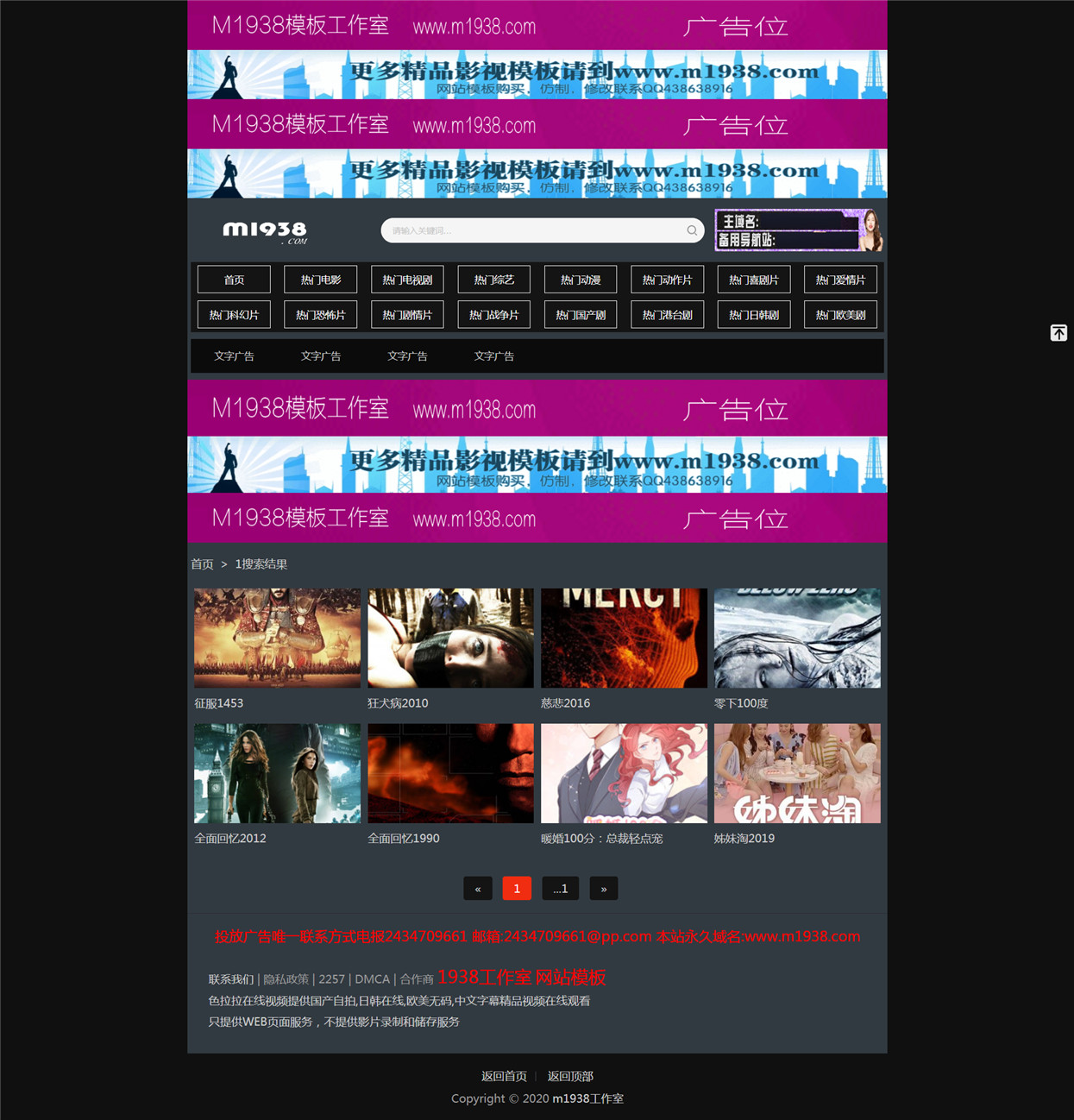Open the 零下100度 movie poster

(797, 639)
